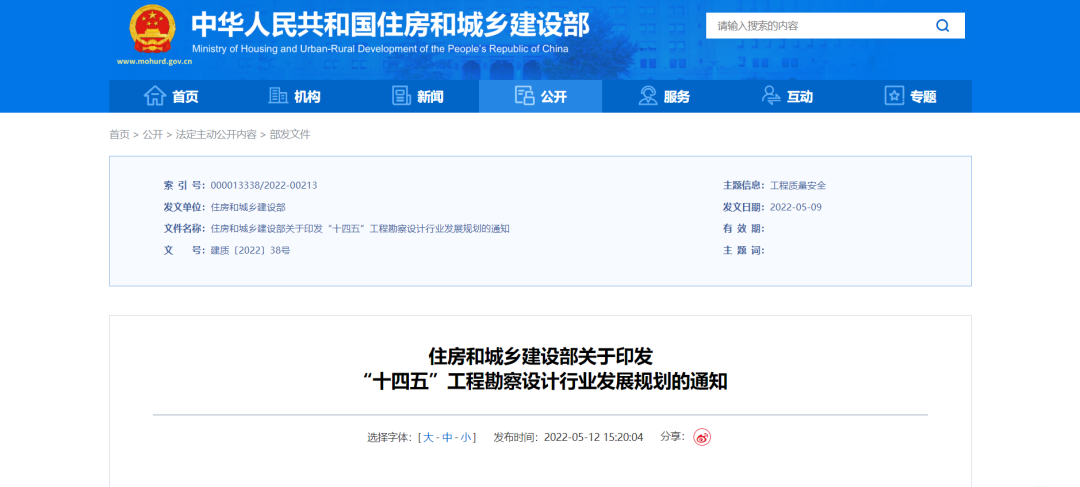The image size is (1080, 487).
Task: Open the 新闻 navigation tab
Action: [x=430, y=97]
